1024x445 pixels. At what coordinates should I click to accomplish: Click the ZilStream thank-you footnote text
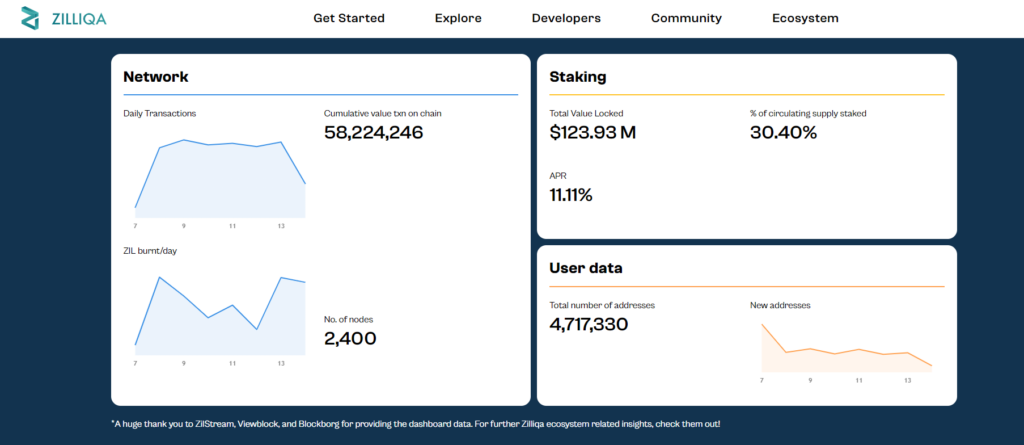point(415,424)
